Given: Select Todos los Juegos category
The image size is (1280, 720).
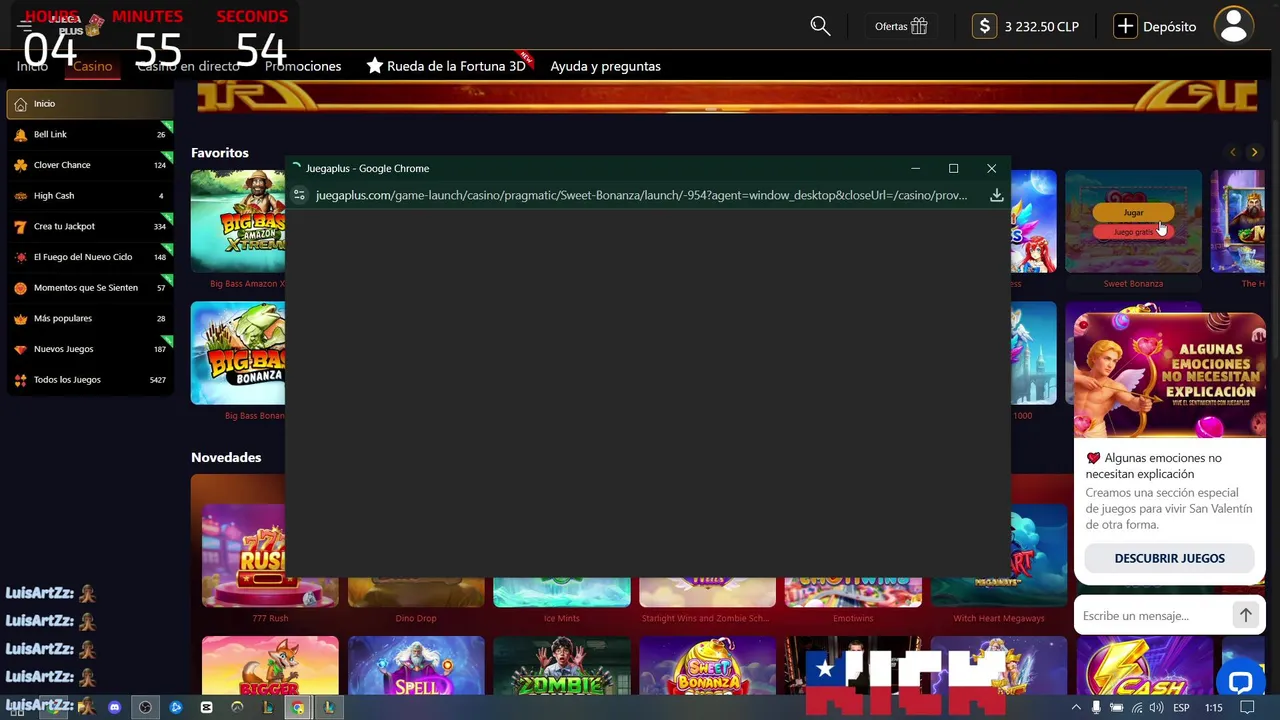Looking at the screenshot, I should pyautogui.click(x=89, y=380).
